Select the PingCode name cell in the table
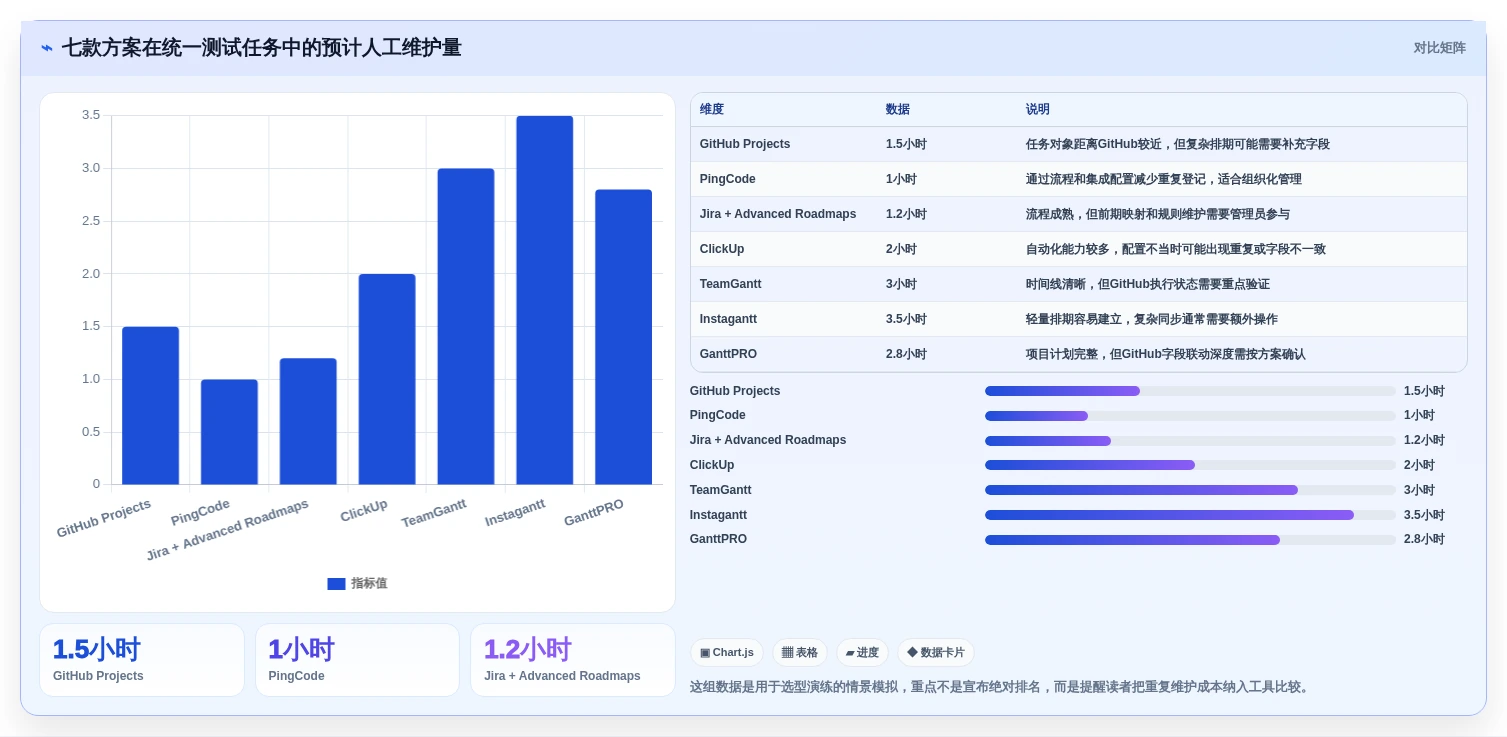 pos(728,179)
